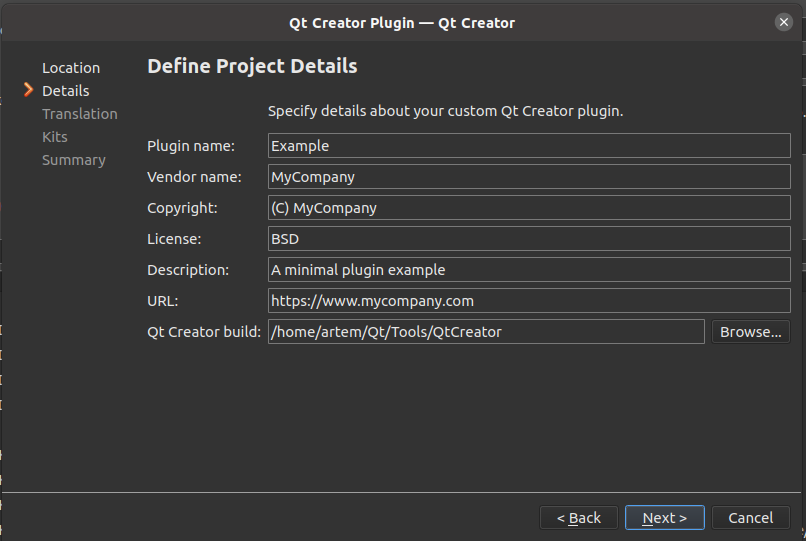Select the URL input field
Screen dimensions: 806x541
tap(529, 301)
